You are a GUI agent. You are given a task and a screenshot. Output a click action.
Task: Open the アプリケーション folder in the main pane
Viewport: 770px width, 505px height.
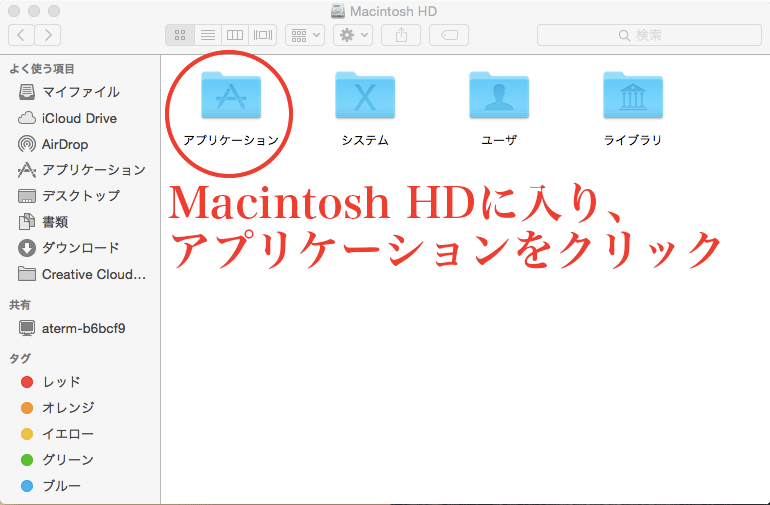231,95
